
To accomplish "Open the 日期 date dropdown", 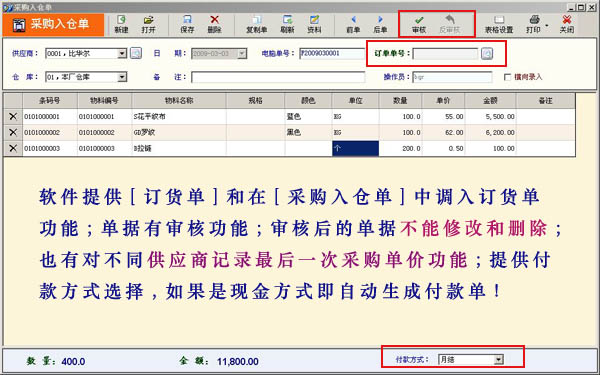I will [242, 54].
